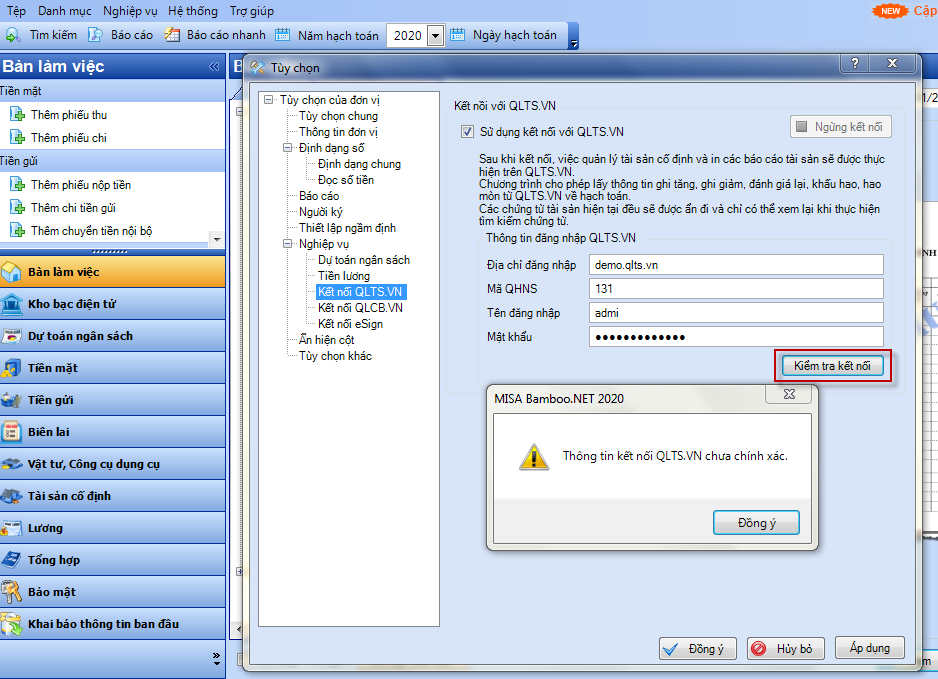Click the Thêm phiếu thu icon
This screenshot has width=938, height=679.
pyautogui.click(x=17, y=115)
